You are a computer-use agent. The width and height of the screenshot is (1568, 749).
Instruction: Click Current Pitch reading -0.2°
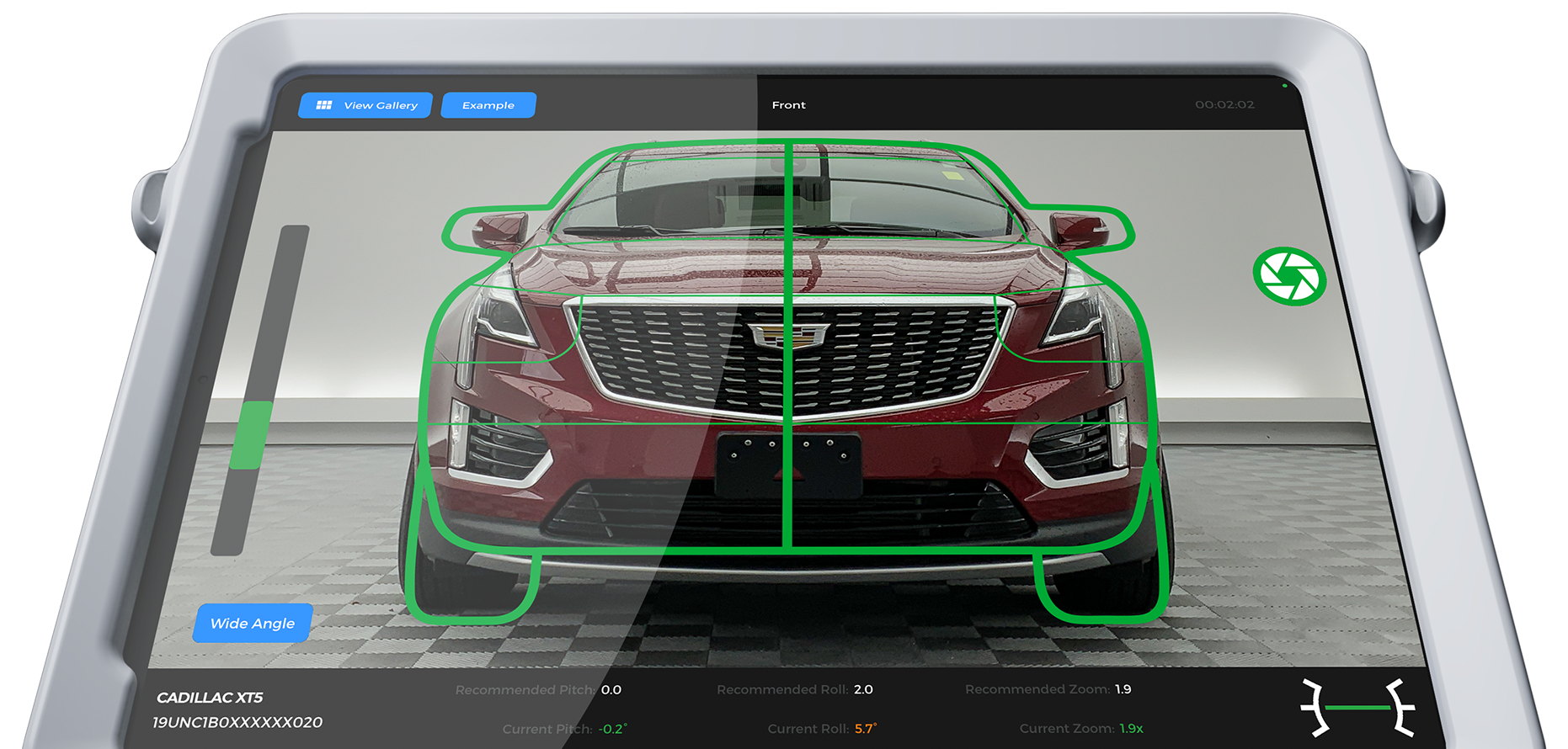tap(613, 729)
